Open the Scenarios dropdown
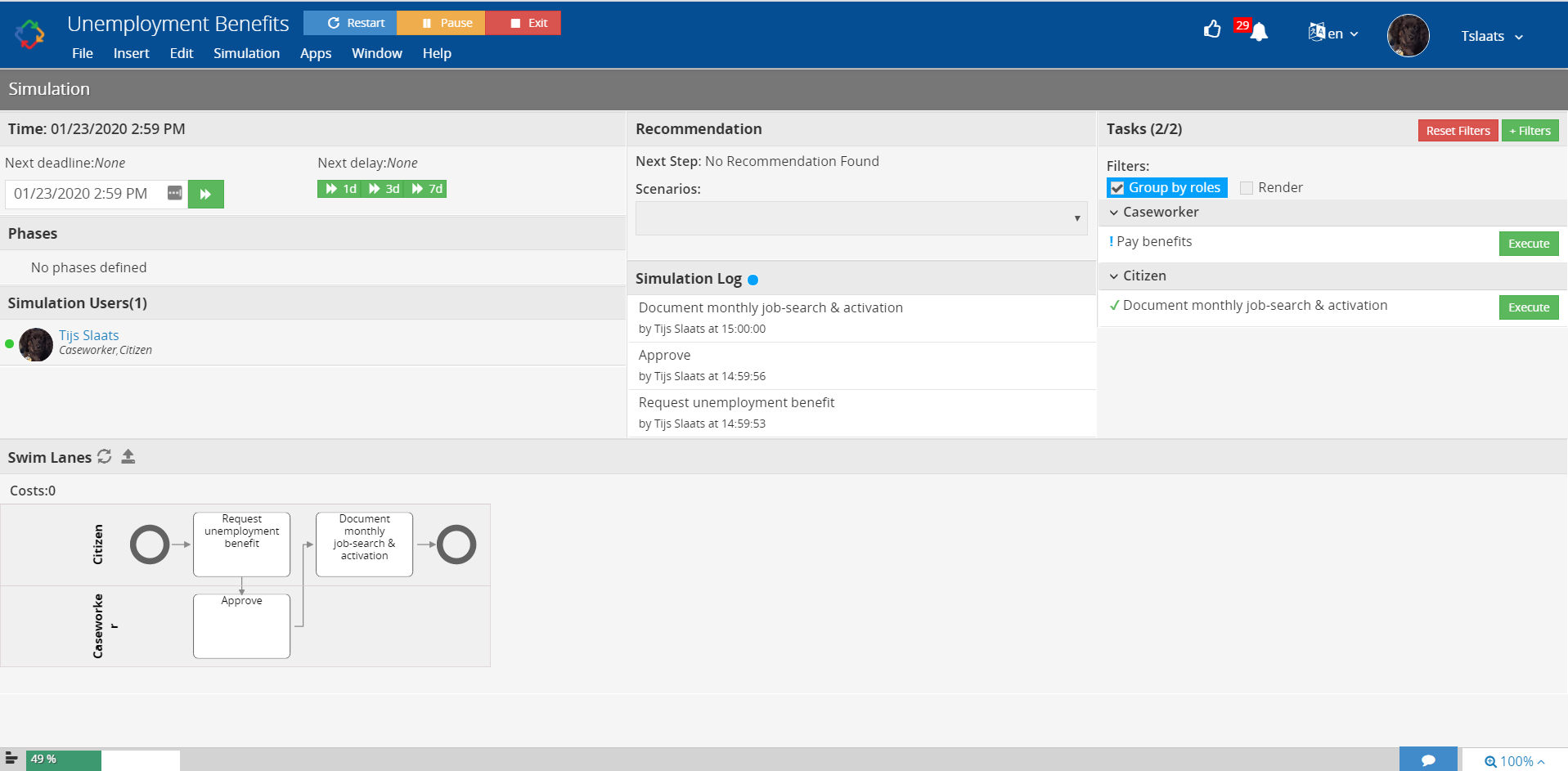Viewport: 1568px width, 771px height. (x=861, y=218)
